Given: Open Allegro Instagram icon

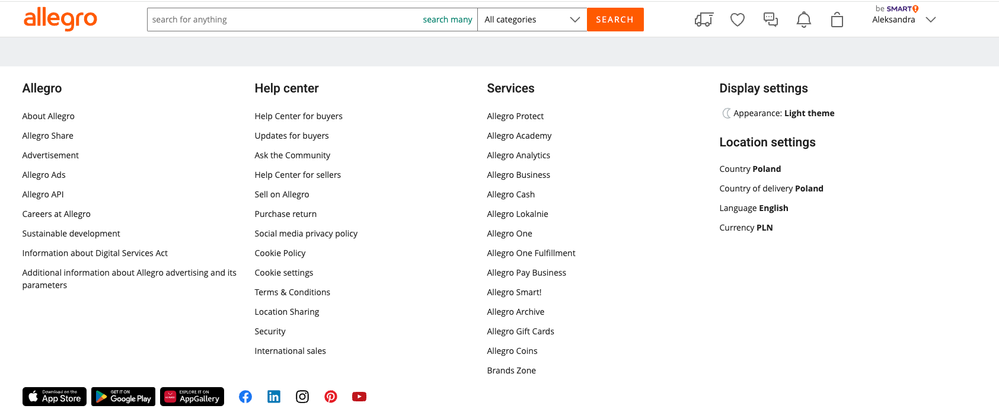Looking at the screenshot, I should 303,397.
